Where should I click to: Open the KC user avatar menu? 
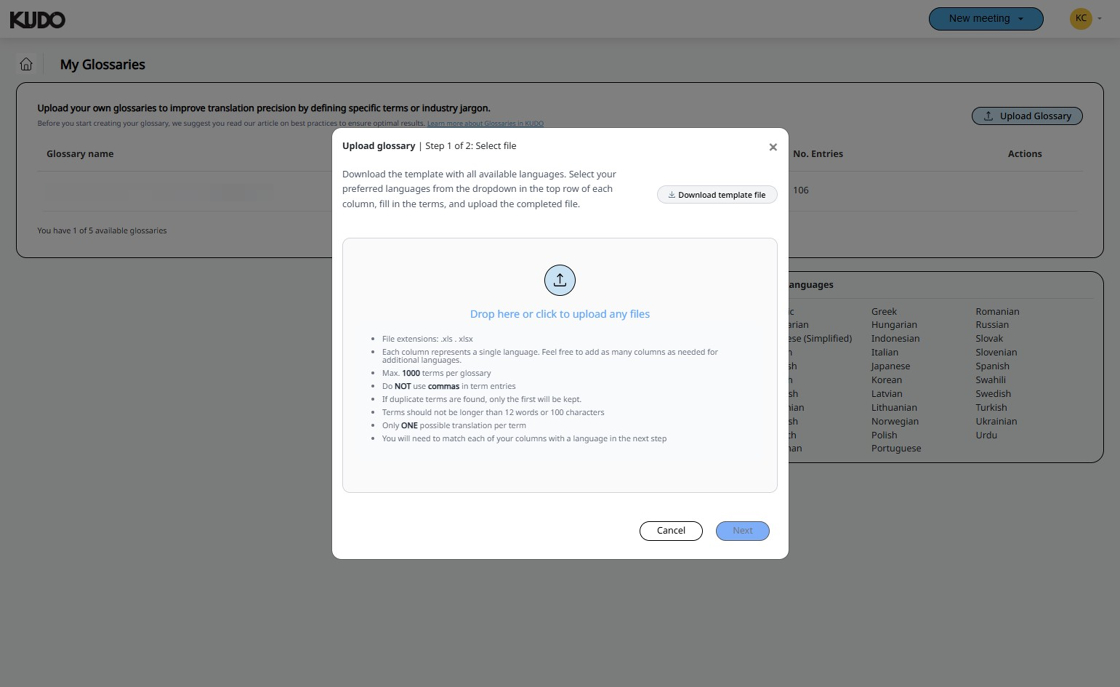pyautogui.click(x=1081, y=19)
